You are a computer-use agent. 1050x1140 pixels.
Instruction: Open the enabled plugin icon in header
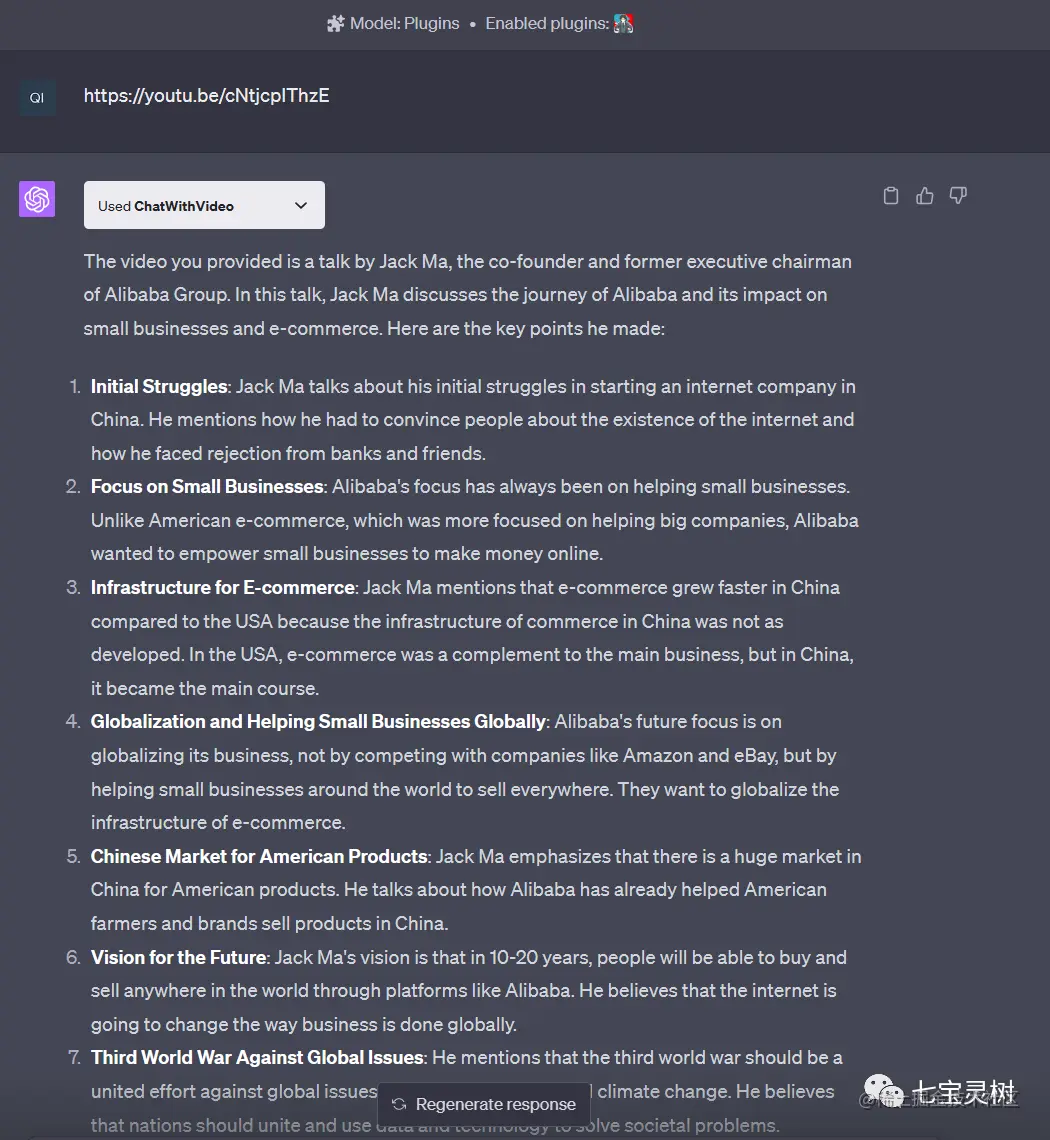coord(624,23)
